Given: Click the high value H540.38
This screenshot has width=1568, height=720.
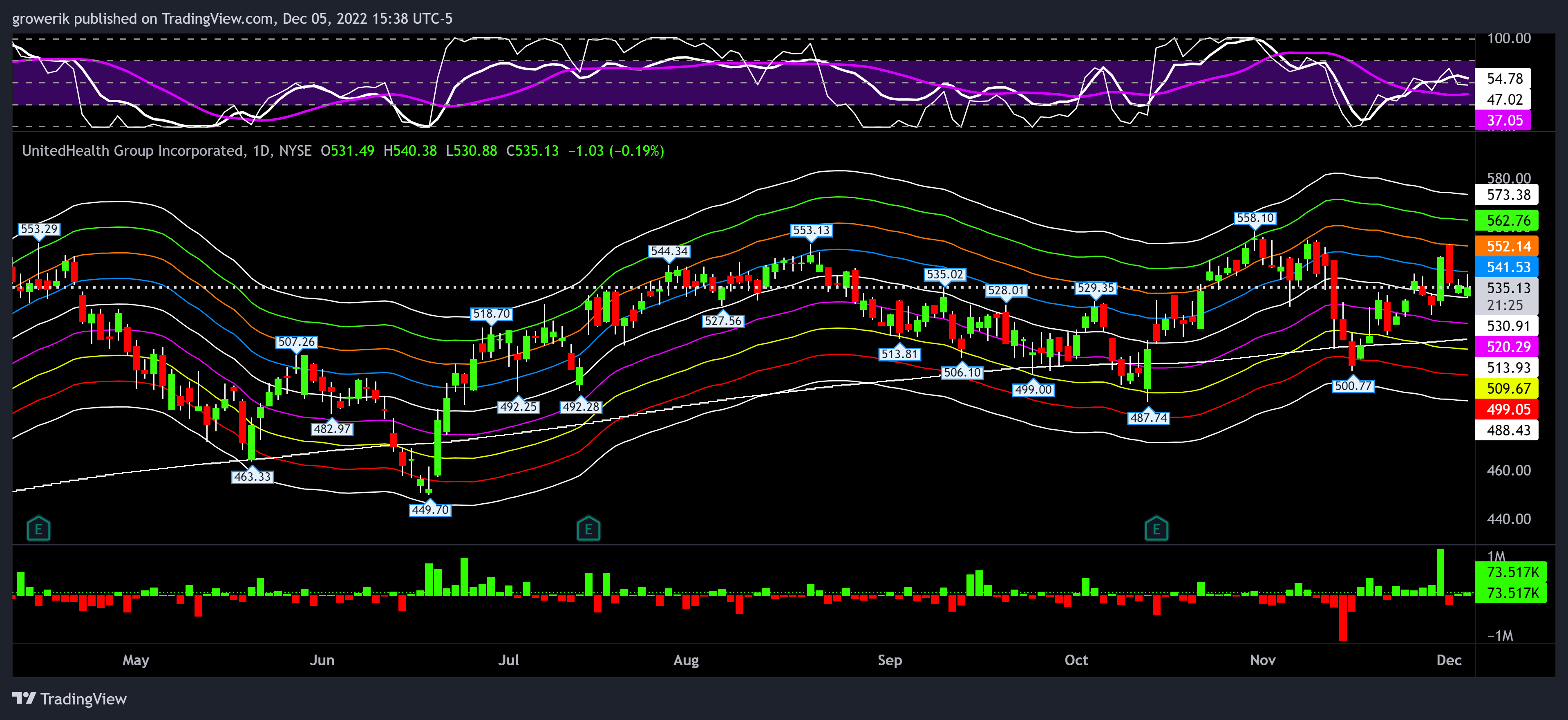Looking at the screenshot, I should point(409,150).
